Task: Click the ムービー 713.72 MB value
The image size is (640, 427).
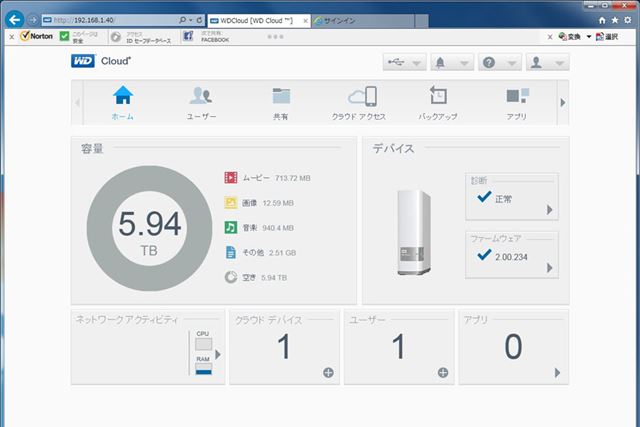Action: (x=293, y=178)
